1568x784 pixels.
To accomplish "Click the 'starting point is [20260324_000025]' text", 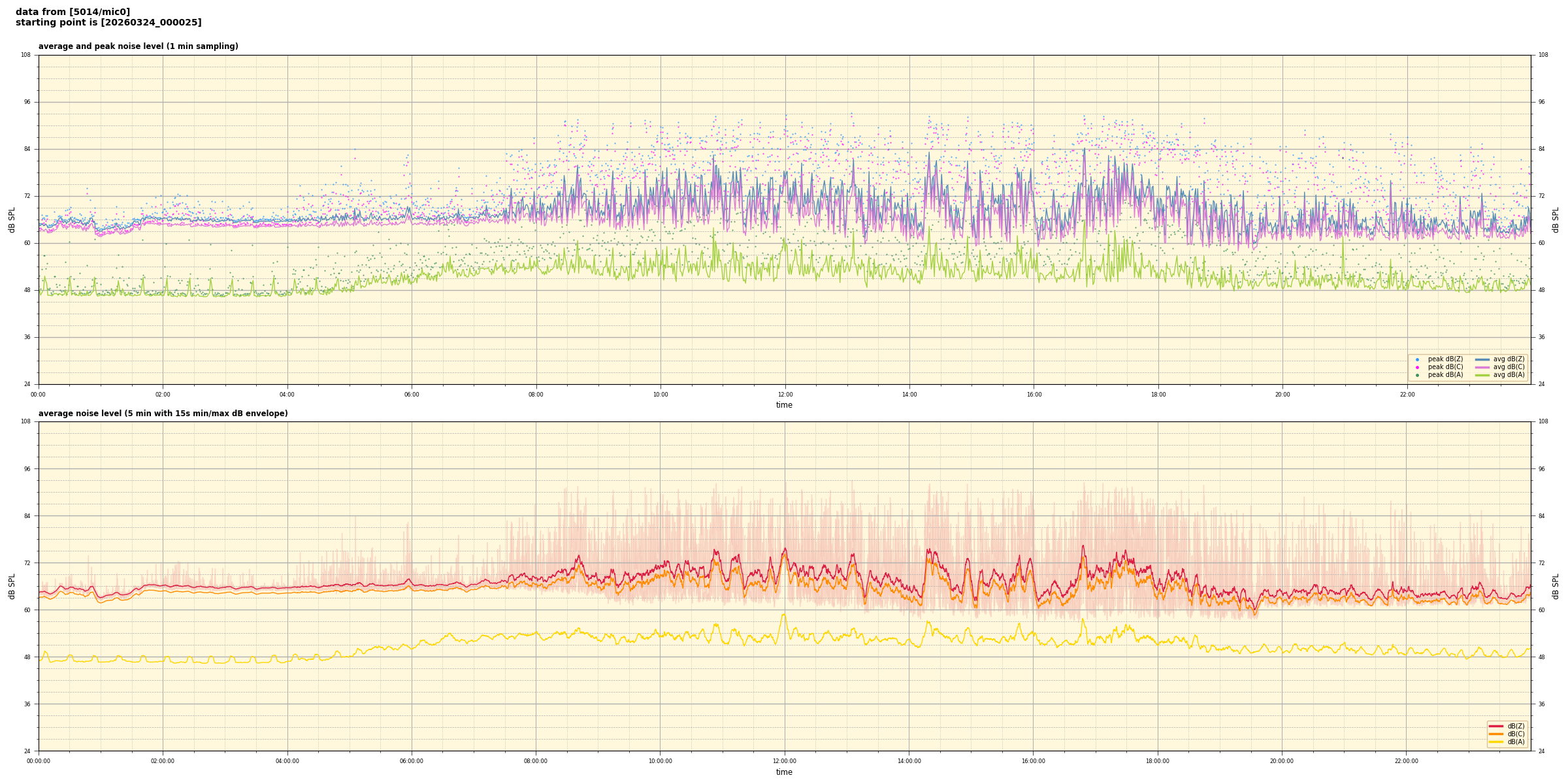I will [x=108, y=23].
